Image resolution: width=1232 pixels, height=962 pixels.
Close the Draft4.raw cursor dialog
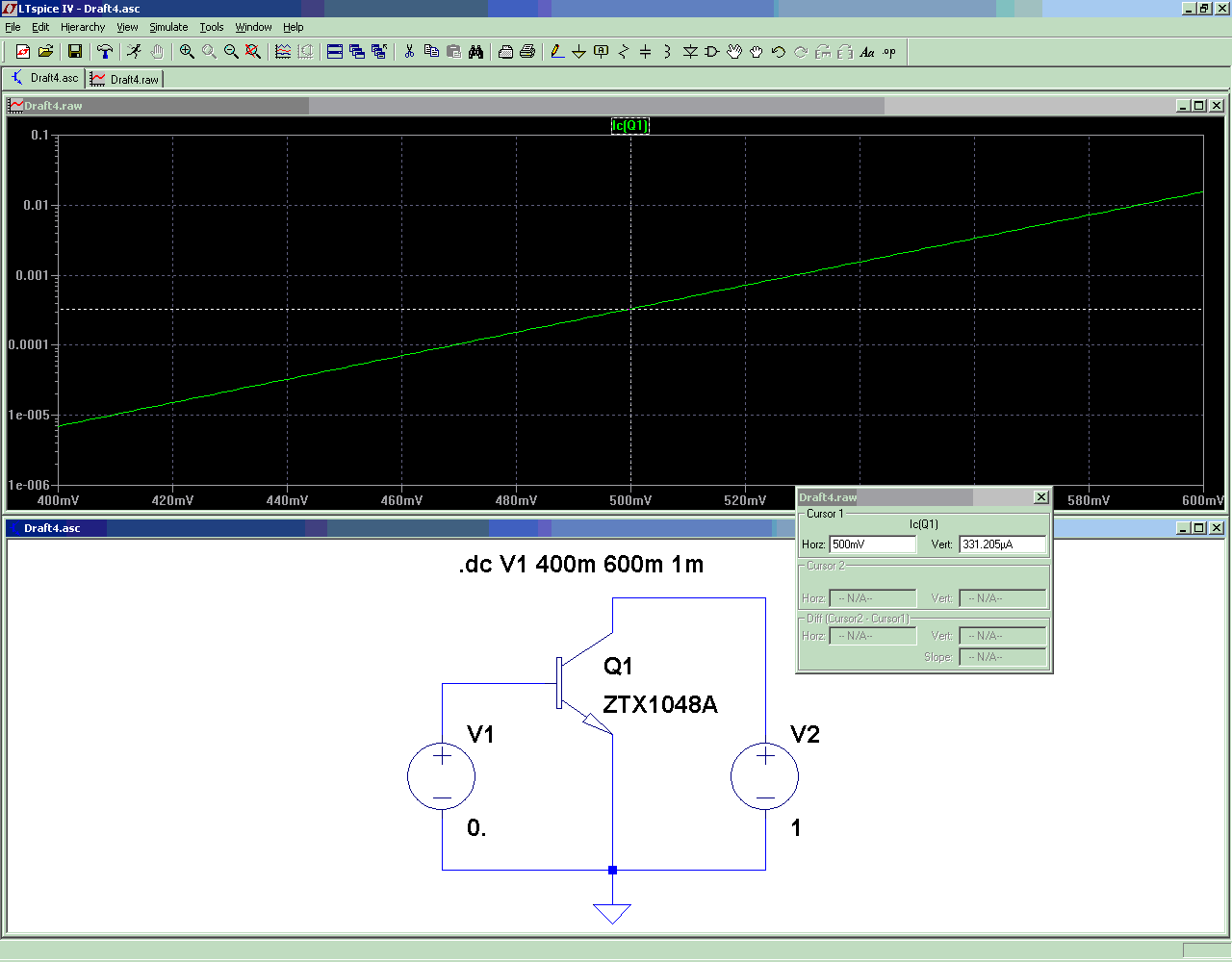pos(1041,497)
